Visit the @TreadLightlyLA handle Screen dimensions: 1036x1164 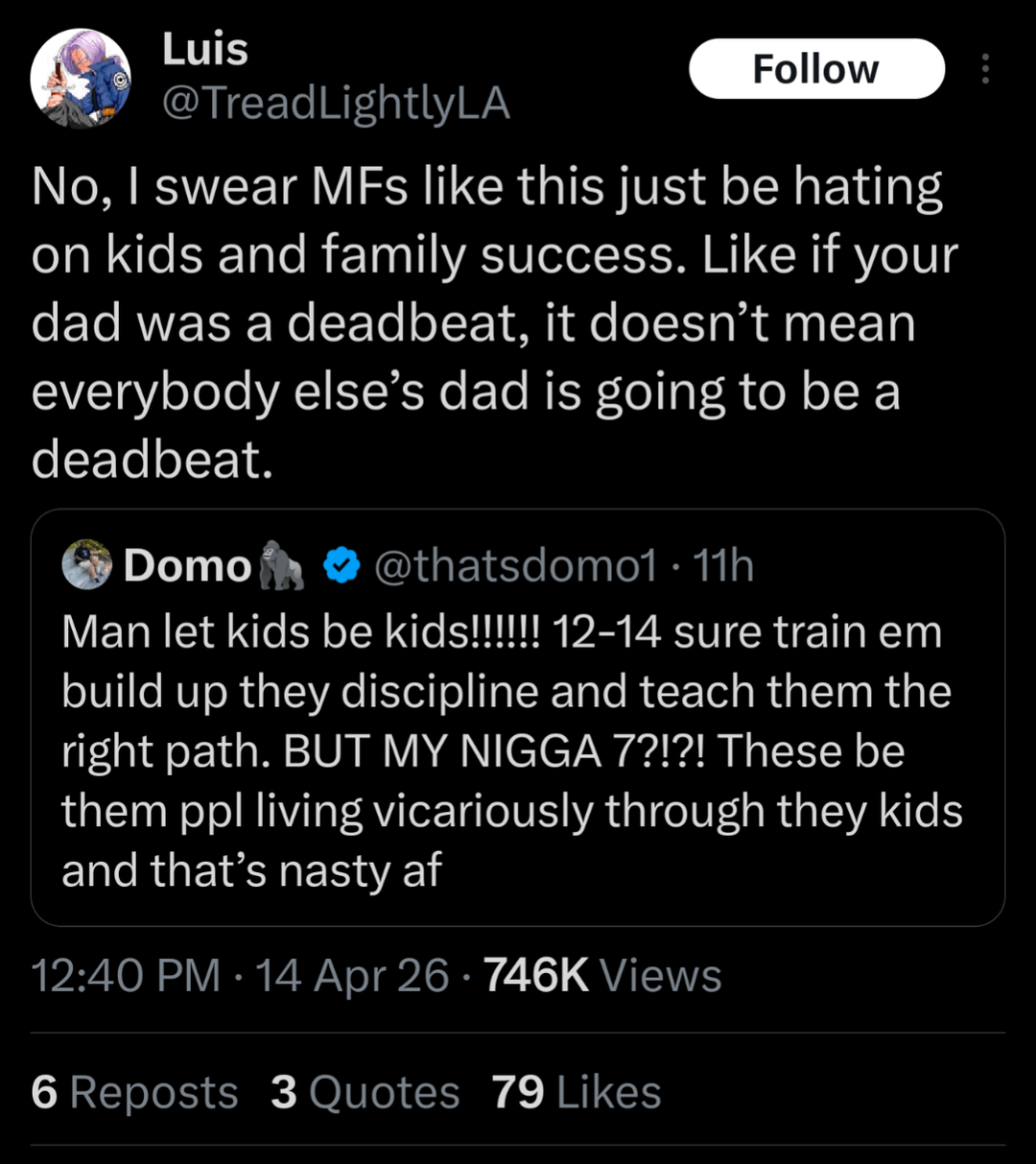336,103
